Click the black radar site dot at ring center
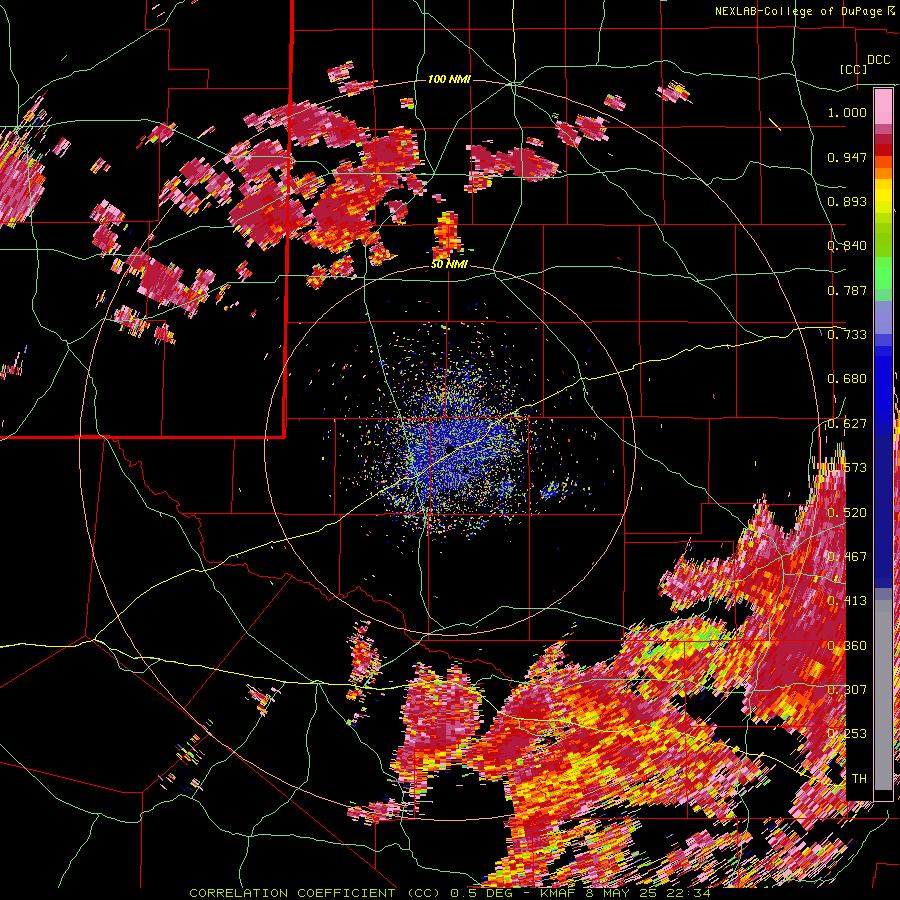This screenshot has height=900, width=900. coord(449,448)
